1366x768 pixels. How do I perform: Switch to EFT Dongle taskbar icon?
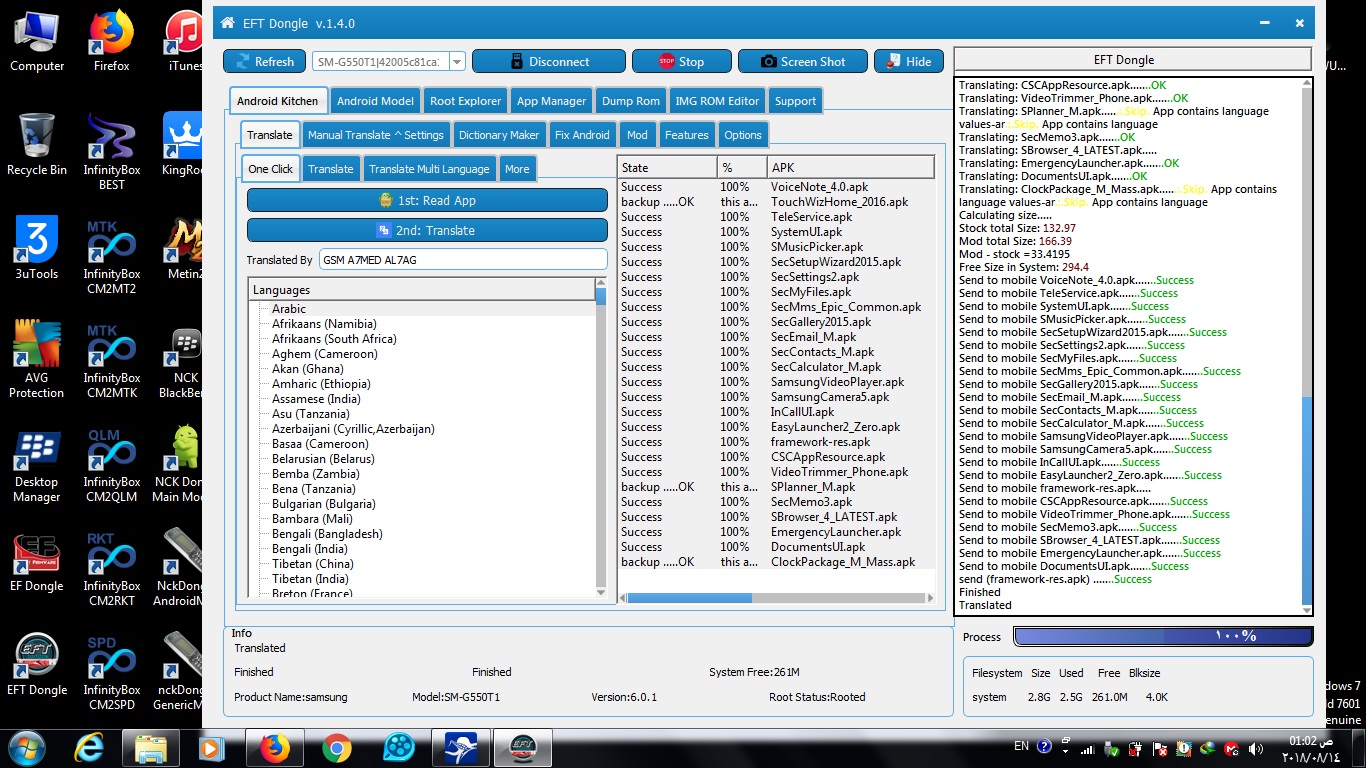522,747
